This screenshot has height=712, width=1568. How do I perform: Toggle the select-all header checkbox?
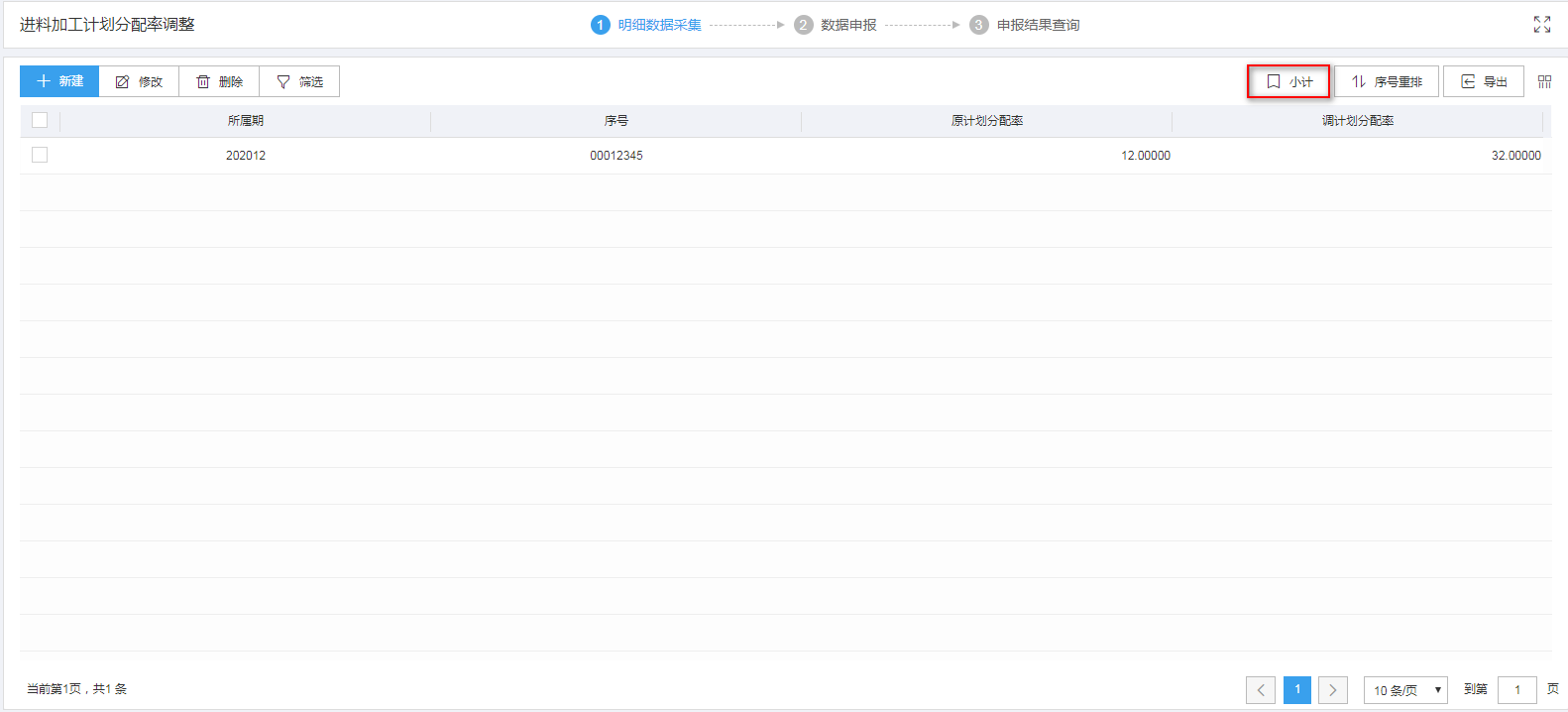click(40, 120)
